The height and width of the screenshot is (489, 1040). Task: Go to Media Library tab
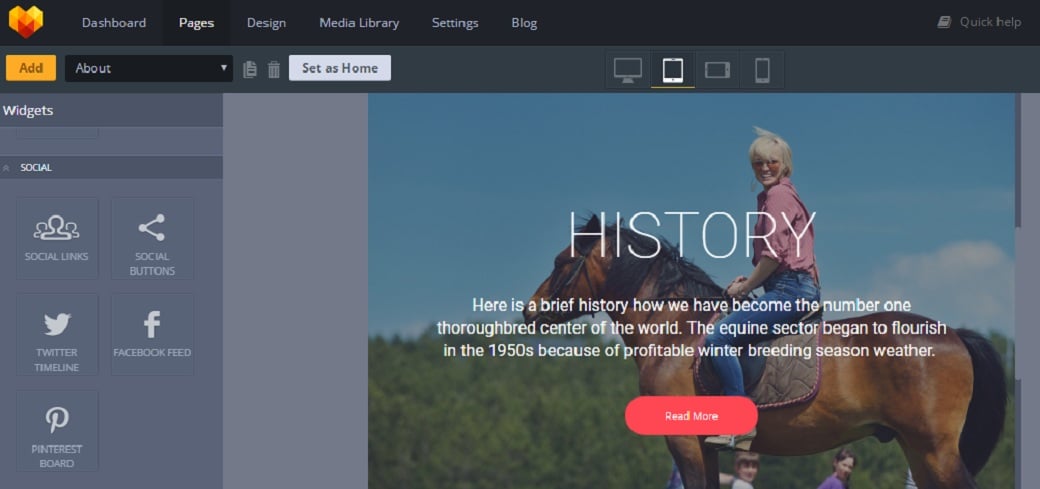[359, 23]
